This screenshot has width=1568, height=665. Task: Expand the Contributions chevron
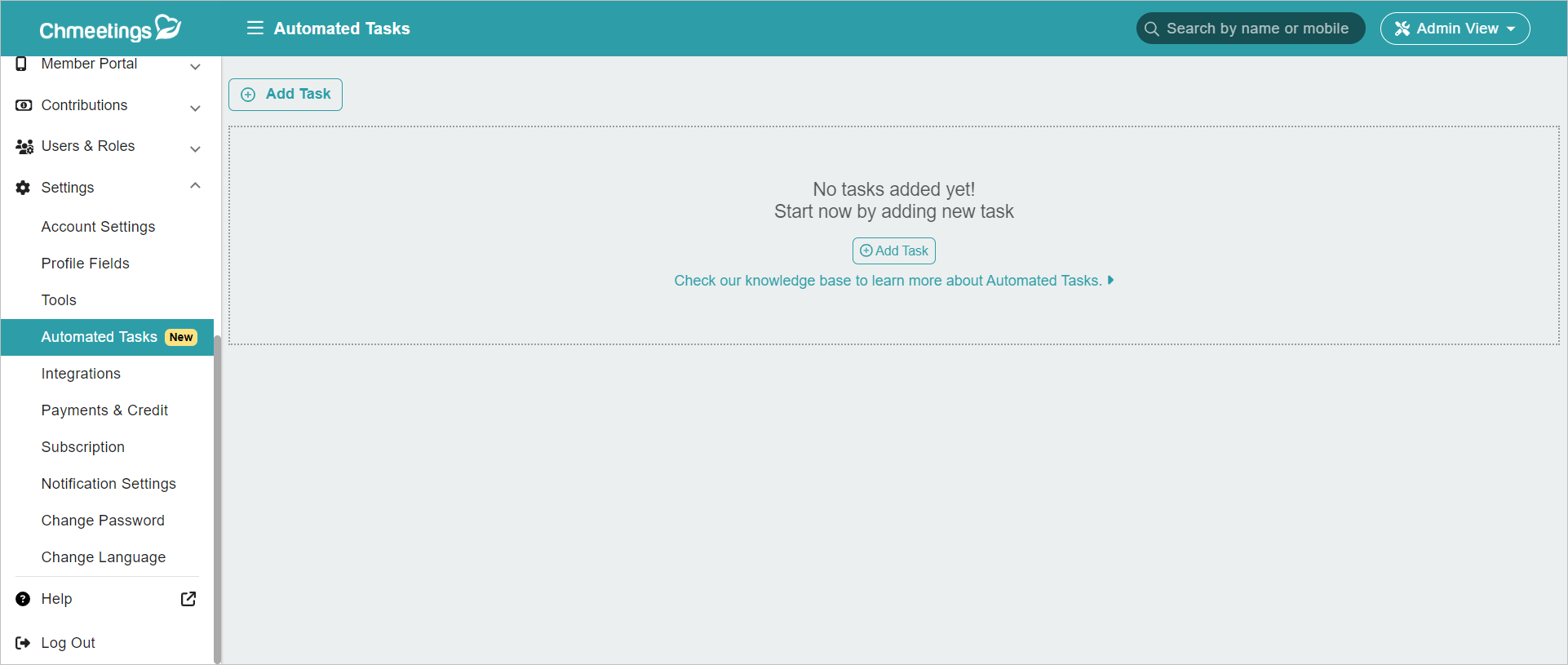pos(195,108)
